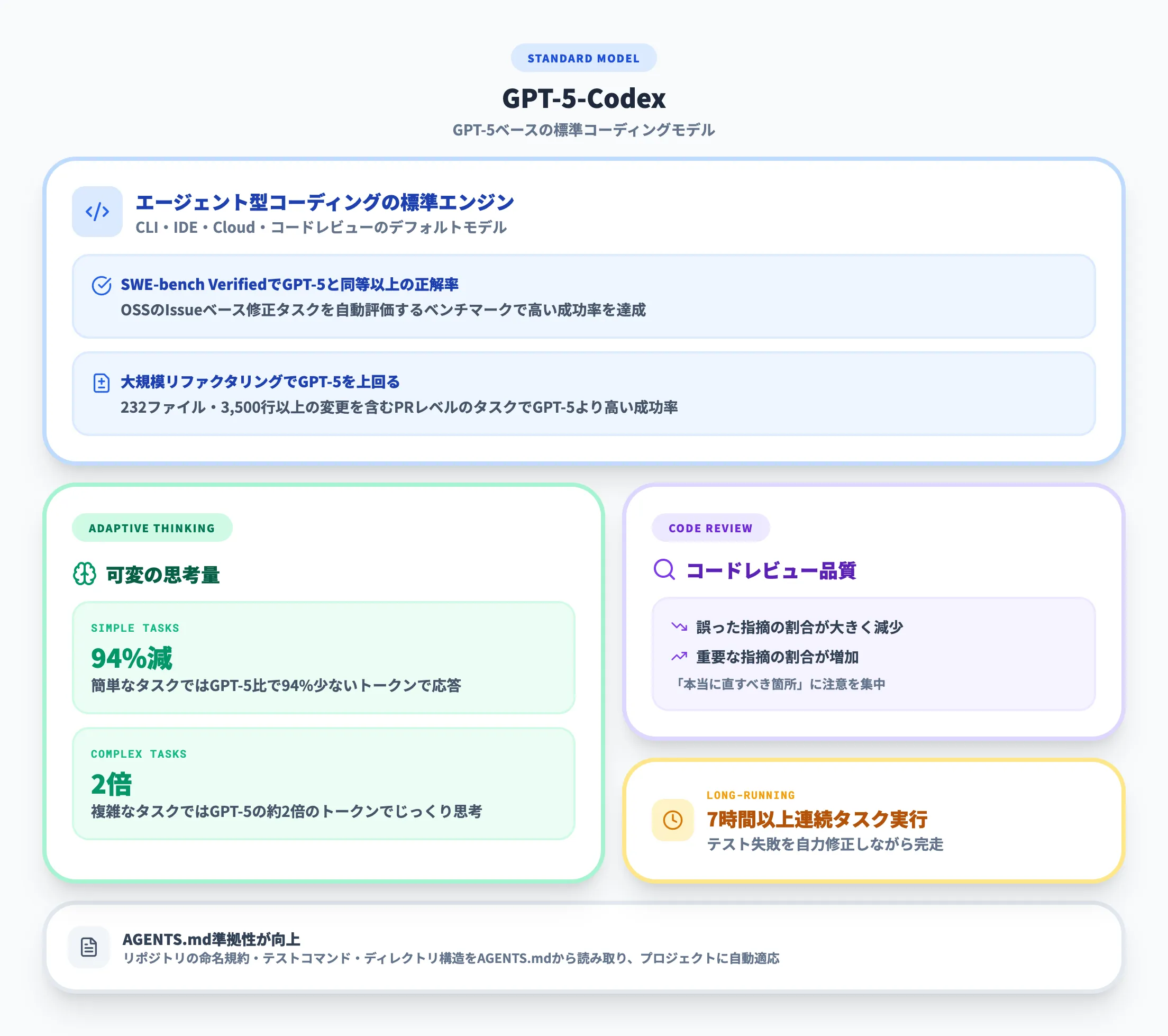Click the document icon beside AGENTS.md
Viewport: 1168px width, 1036px height.
click(x=88, y=947)
